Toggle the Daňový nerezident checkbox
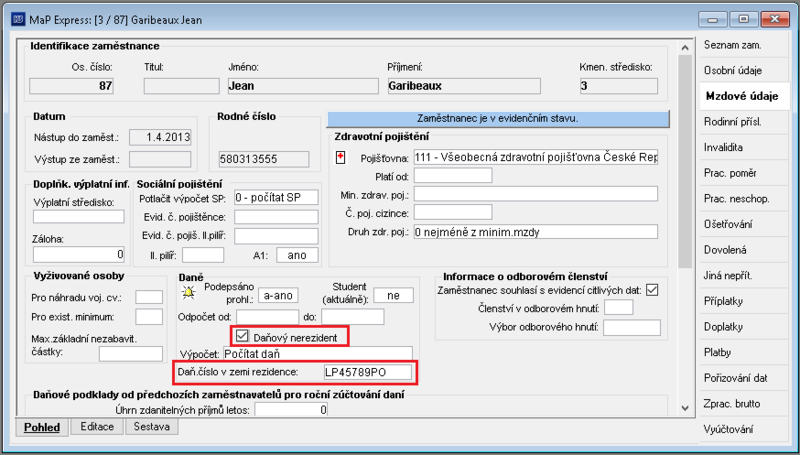Screen dimensions: 800x455 point(242,336)
